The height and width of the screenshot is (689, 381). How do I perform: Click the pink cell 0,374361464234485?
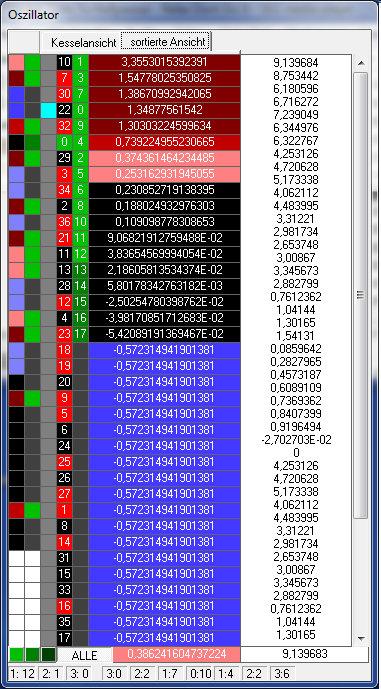click(164, 158)
